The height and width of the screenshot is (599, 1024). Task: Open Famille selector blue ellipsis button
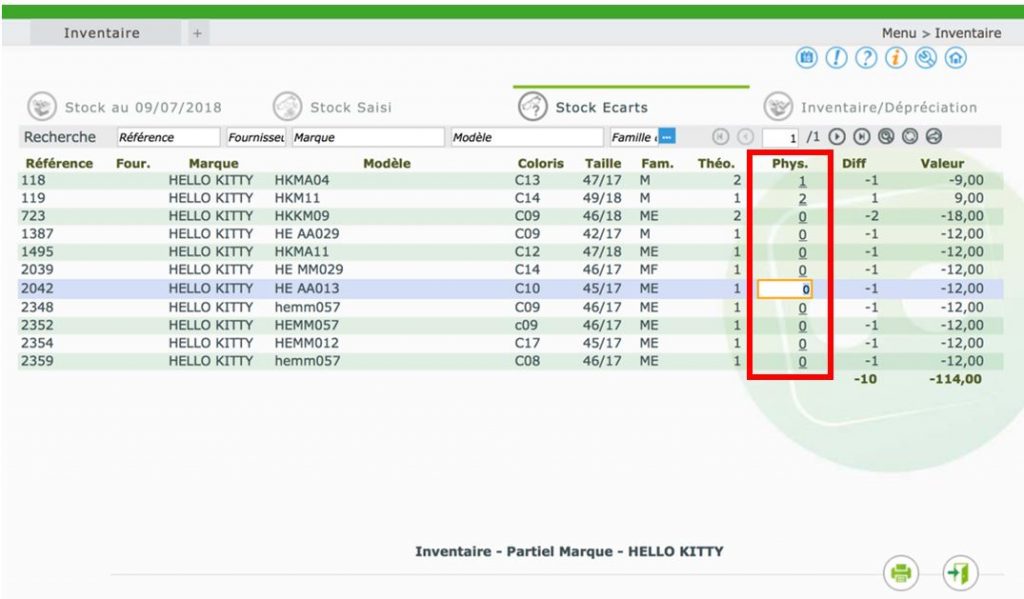click(x=667, y=137)
